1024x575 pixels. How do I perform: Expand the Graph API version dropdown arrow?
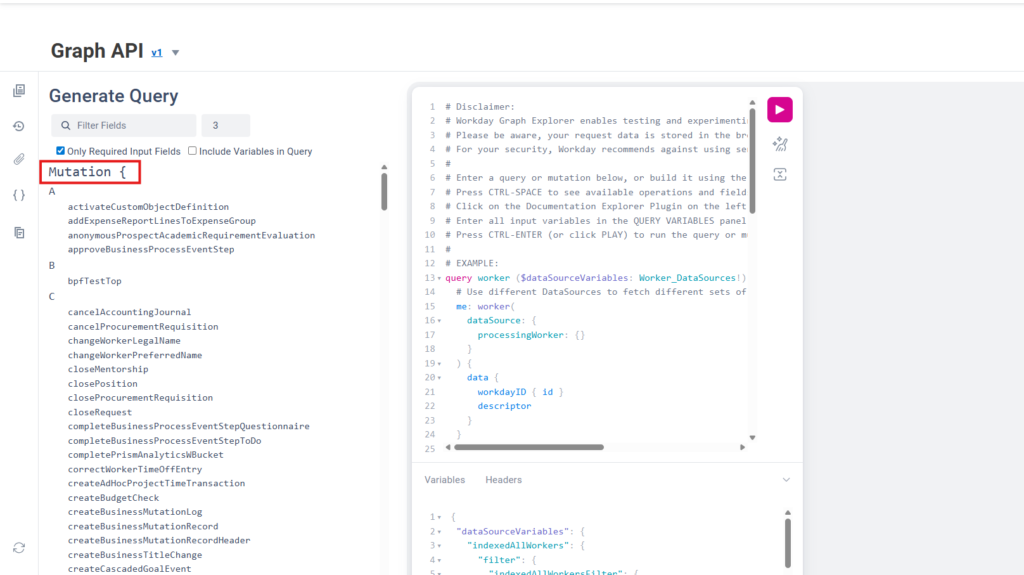[x=176, y=53]
